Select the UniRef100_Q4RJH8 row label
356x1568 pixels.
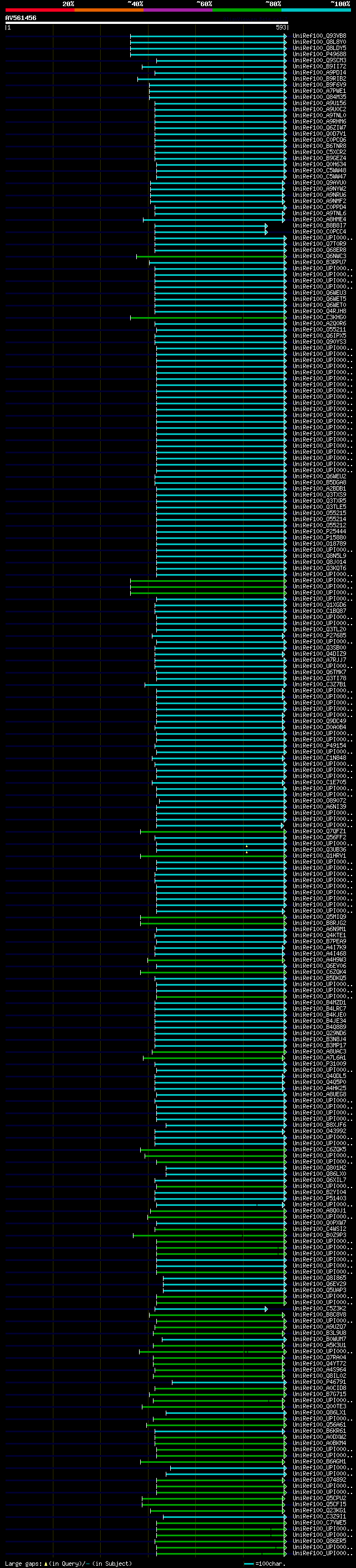(319, 311)
